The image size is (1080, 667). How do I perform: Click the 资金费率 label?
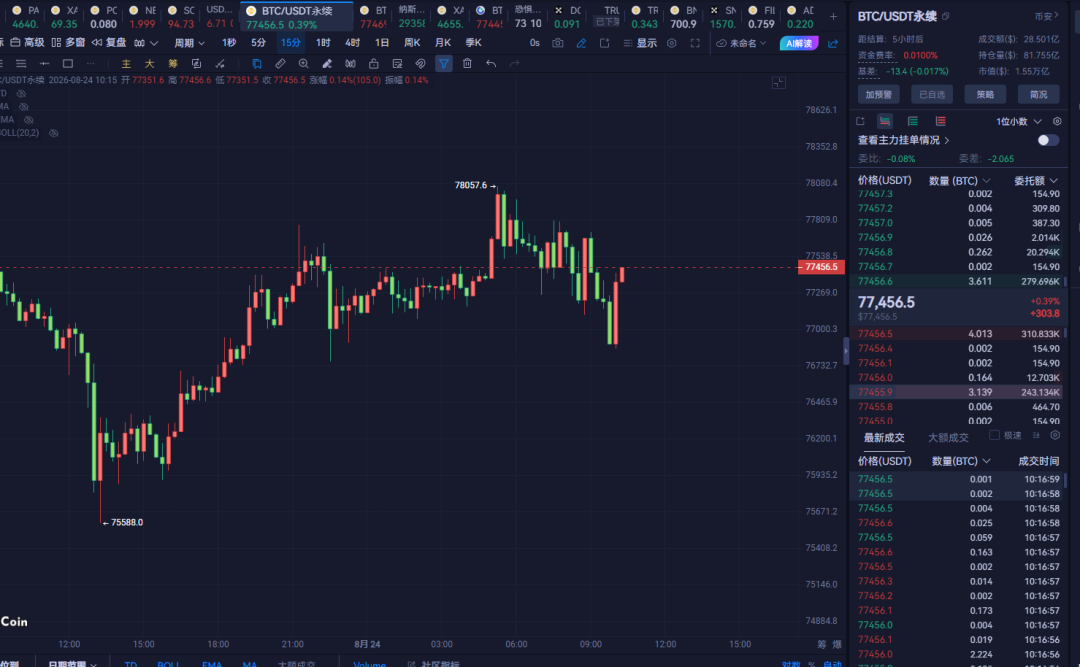tap(878, 55)
